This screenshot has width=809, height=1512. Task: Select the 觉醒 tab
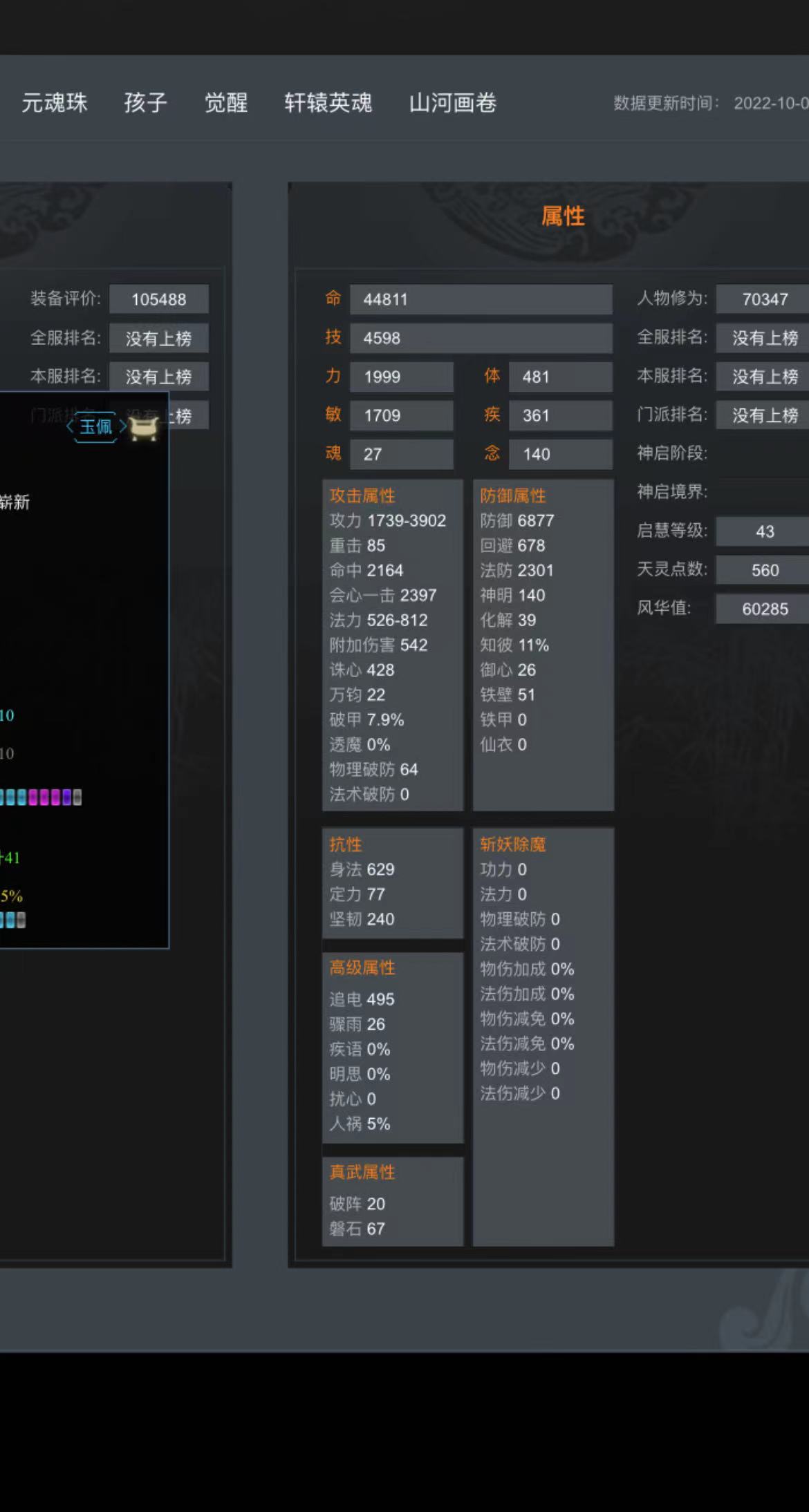[x=226, y=103]
